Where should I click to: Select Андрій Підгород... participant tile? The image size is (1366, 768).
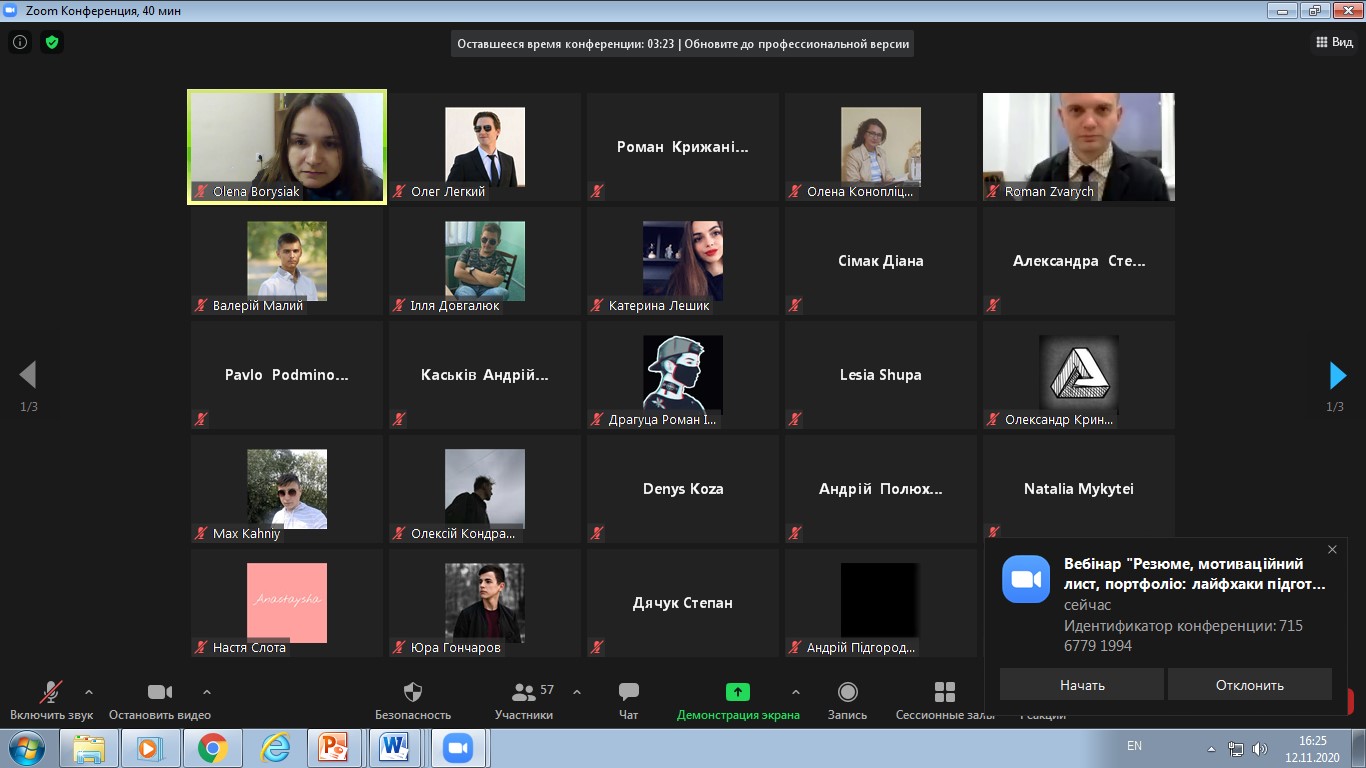pyautogui.click(x=881, y=603)
